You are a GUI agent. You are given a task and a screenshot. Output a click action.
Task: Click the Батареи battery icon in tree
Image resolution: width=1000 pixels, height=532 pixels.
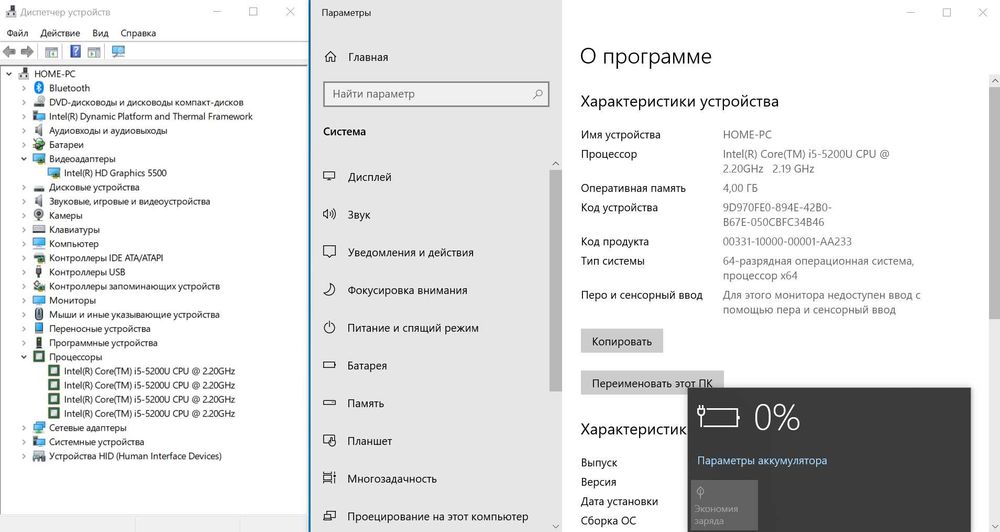39,145
